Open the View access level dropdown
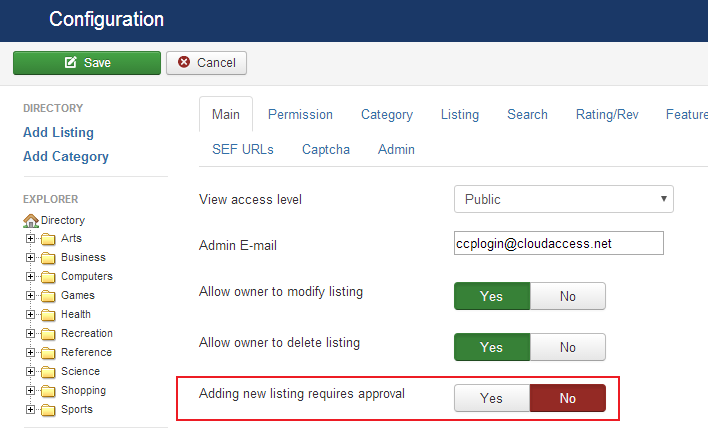The image size is (708, 429). 563,199
